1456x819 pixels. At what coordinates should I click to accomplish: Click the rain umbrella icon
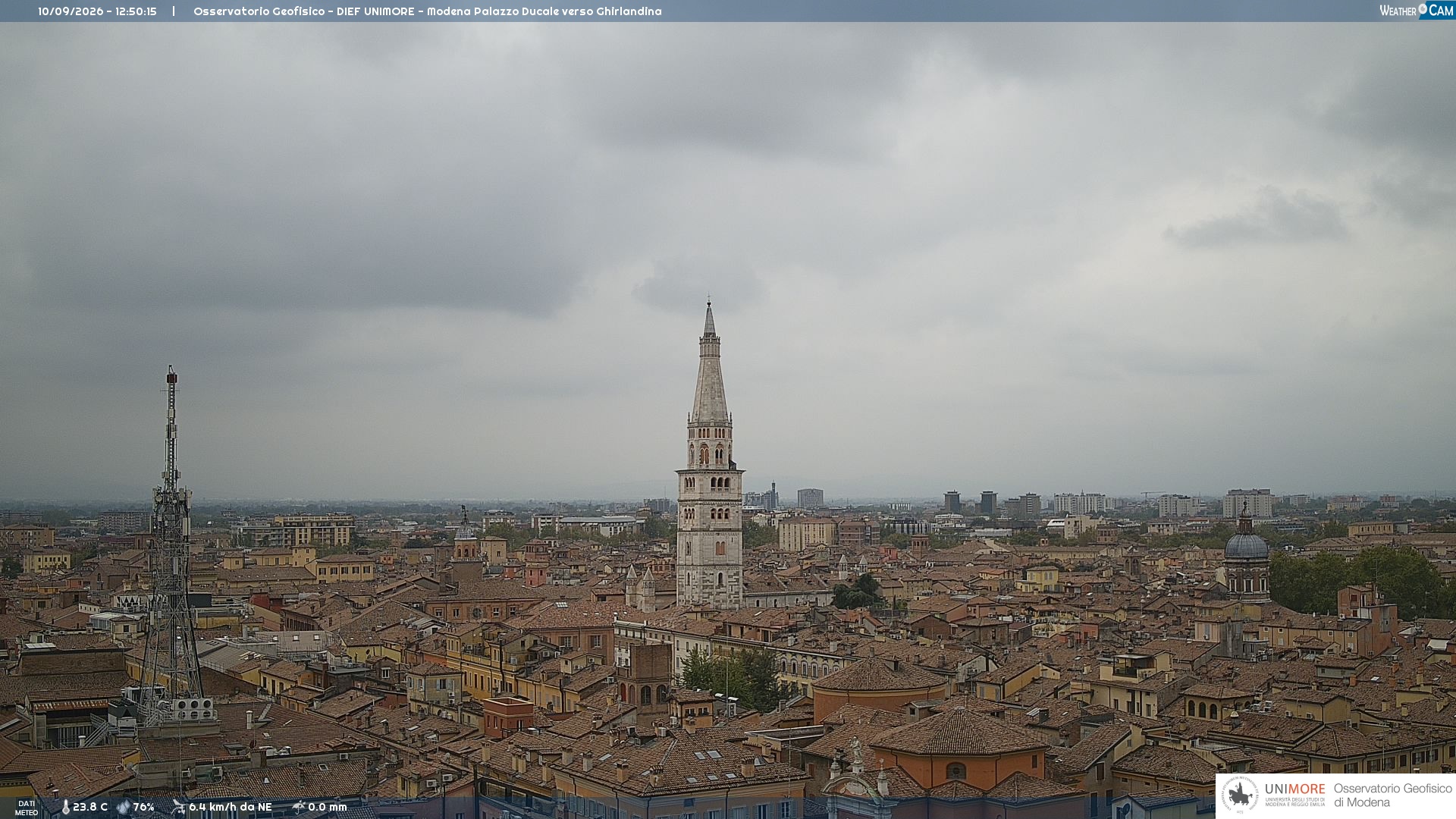click(x=298, y=807)
